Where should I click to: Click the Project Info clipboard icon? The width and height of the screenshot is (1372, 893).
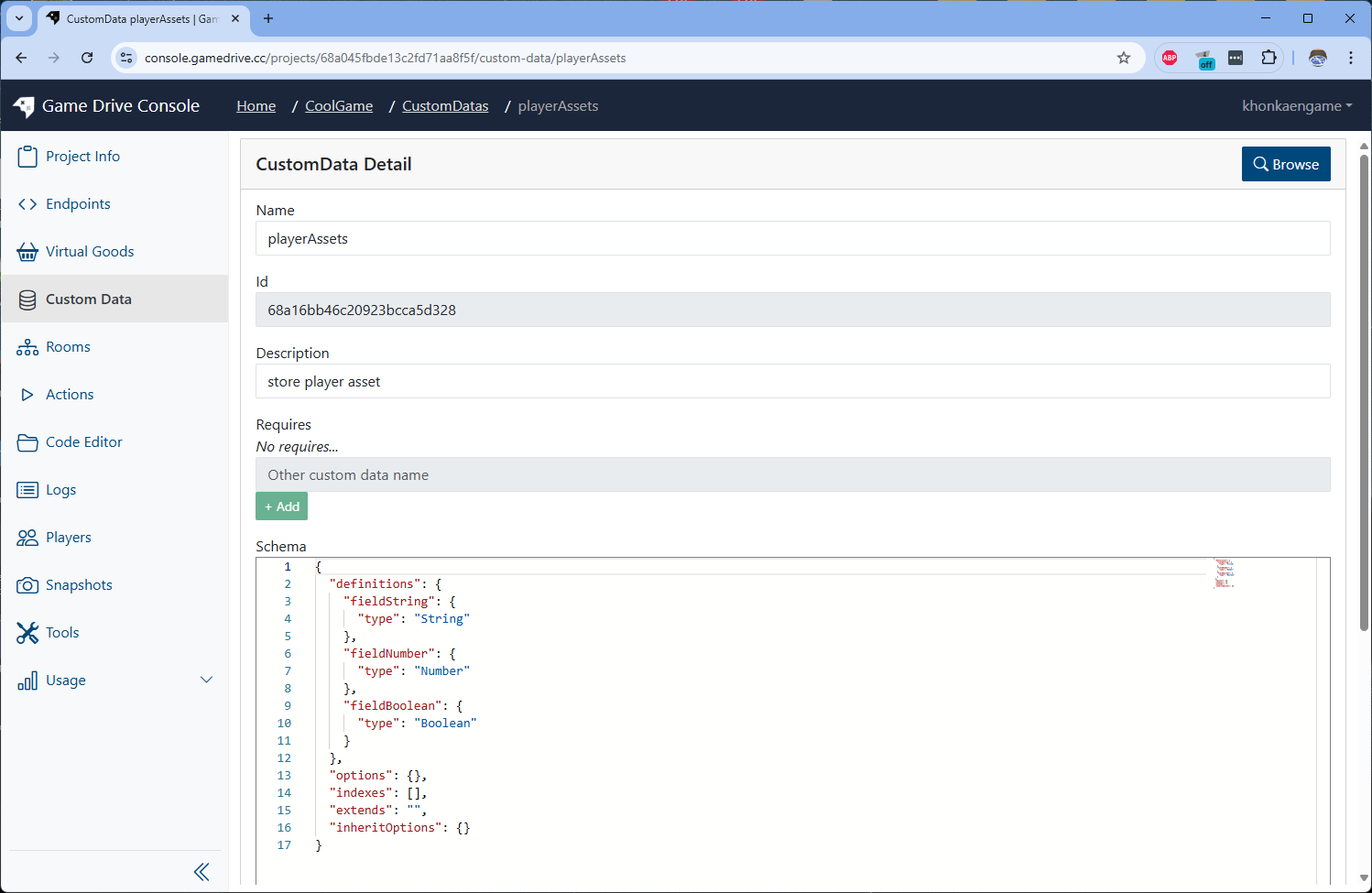(x=27, y=157)
